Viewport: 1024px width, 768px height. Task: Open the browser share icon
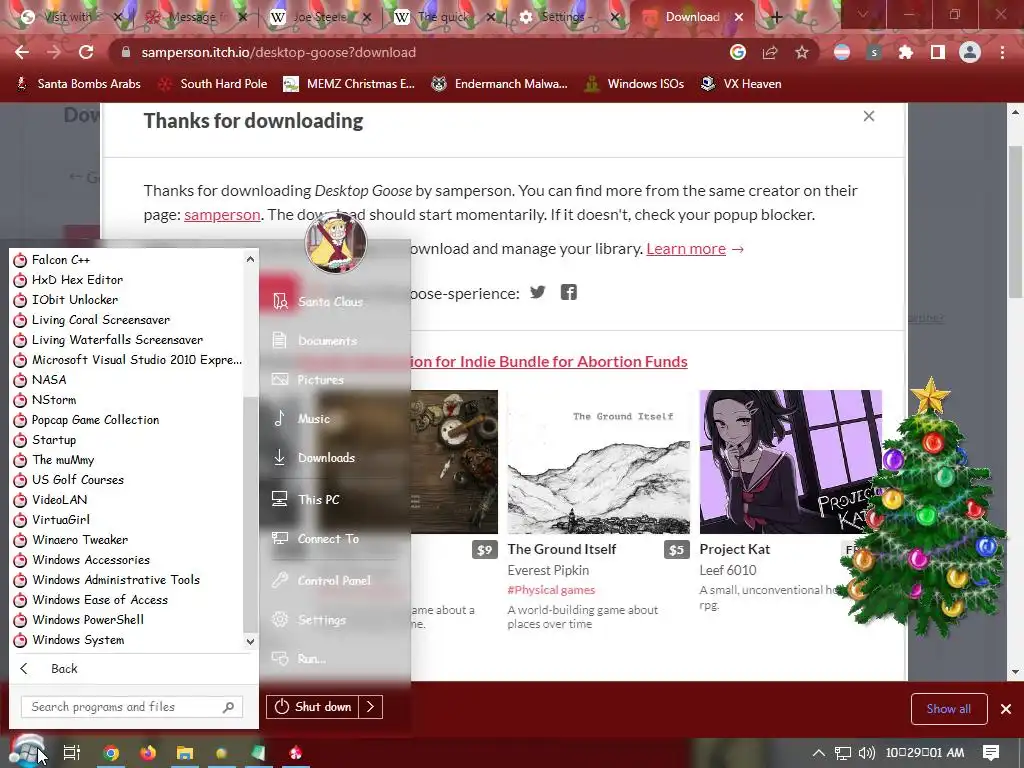coord(770,52)
